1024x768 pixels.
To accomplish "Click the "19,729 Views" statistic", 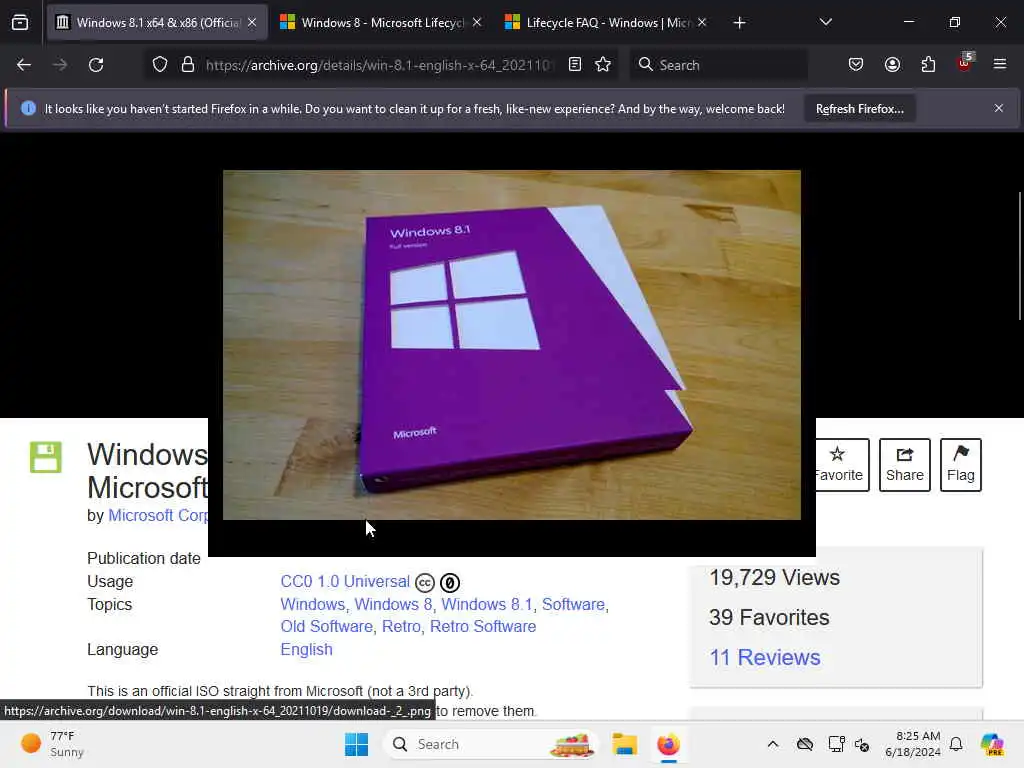I will pos(775,577).
